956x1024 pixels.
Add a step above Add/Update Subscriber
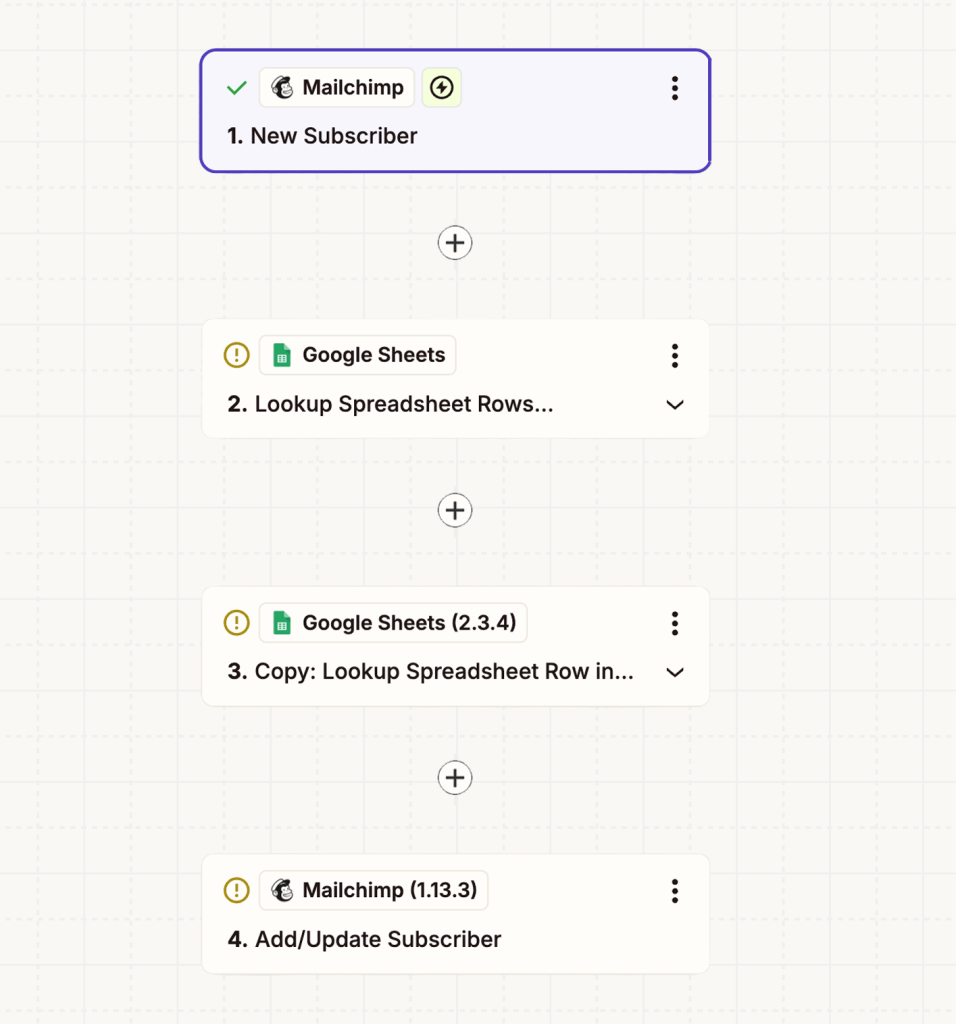click(x=455, y=778)
